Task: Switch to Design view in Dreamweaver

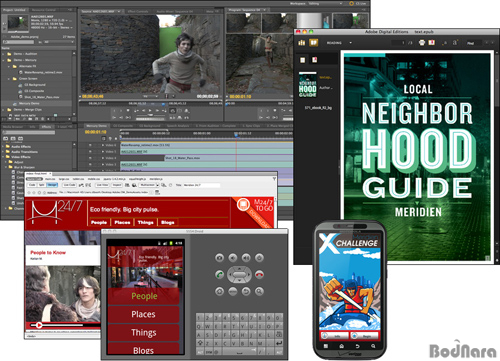Action: [x=52, y=185]
